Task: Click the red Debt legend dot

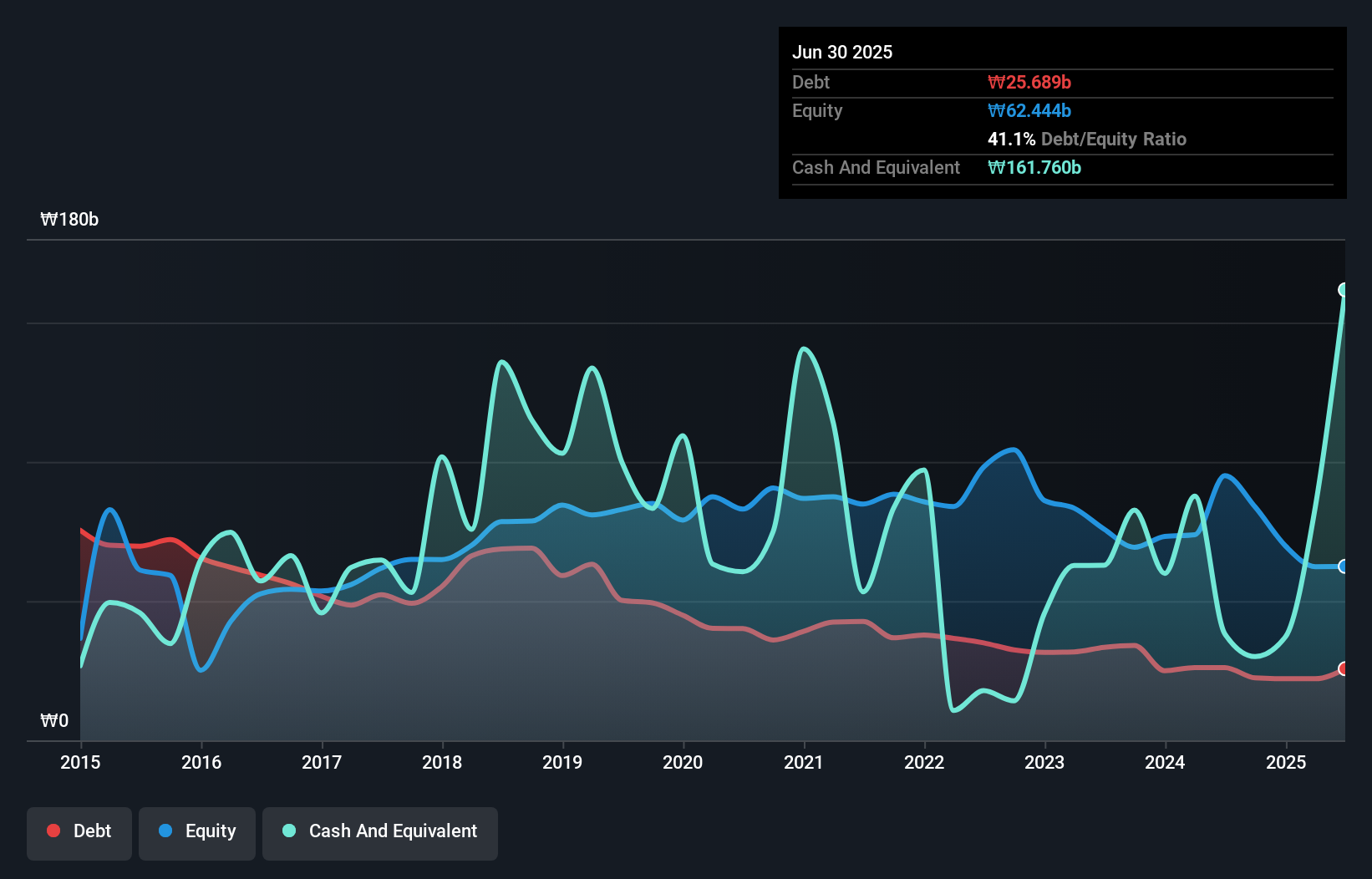Action: (53, 831)
